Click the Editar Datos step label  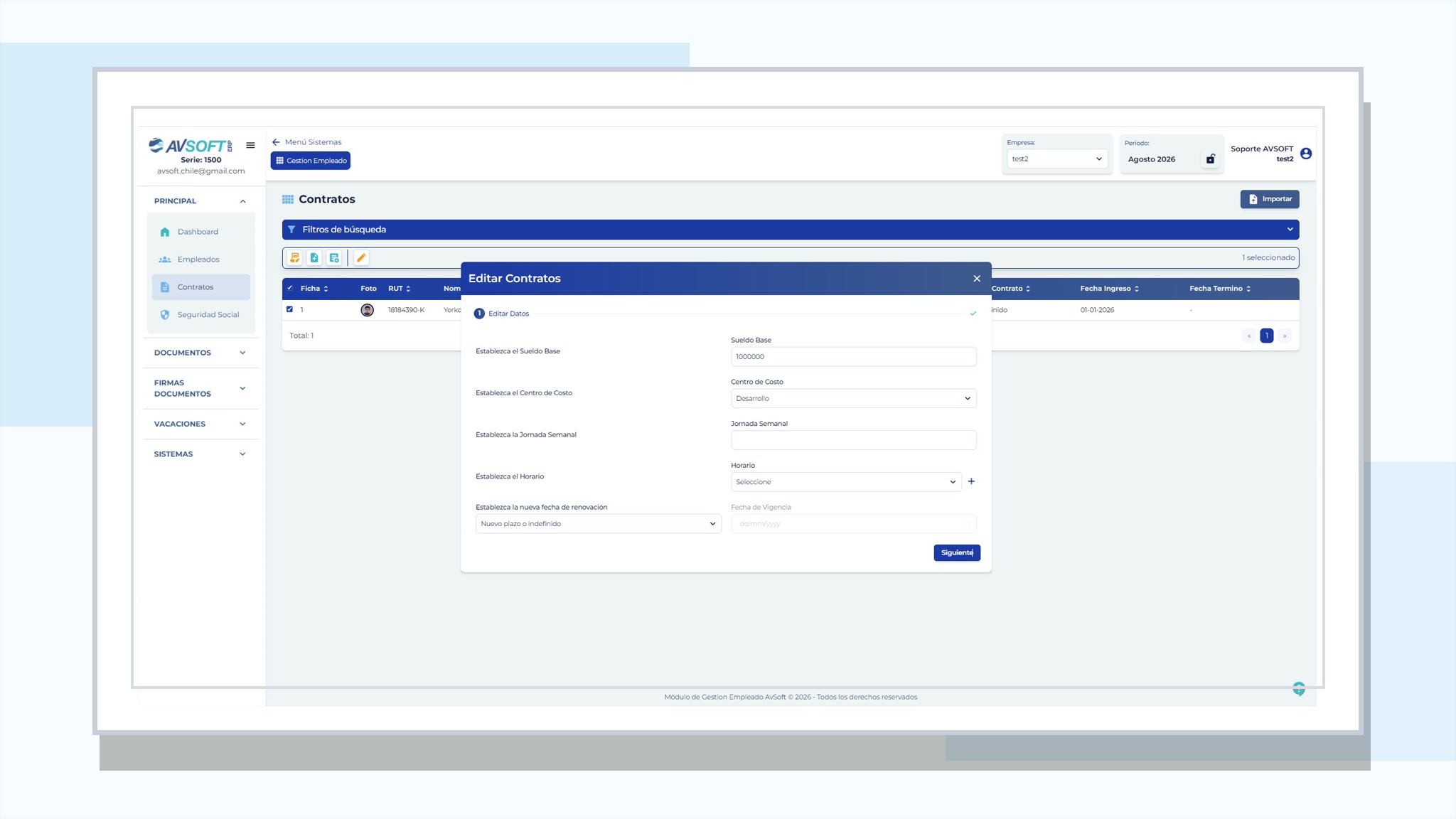click(508, 314)
